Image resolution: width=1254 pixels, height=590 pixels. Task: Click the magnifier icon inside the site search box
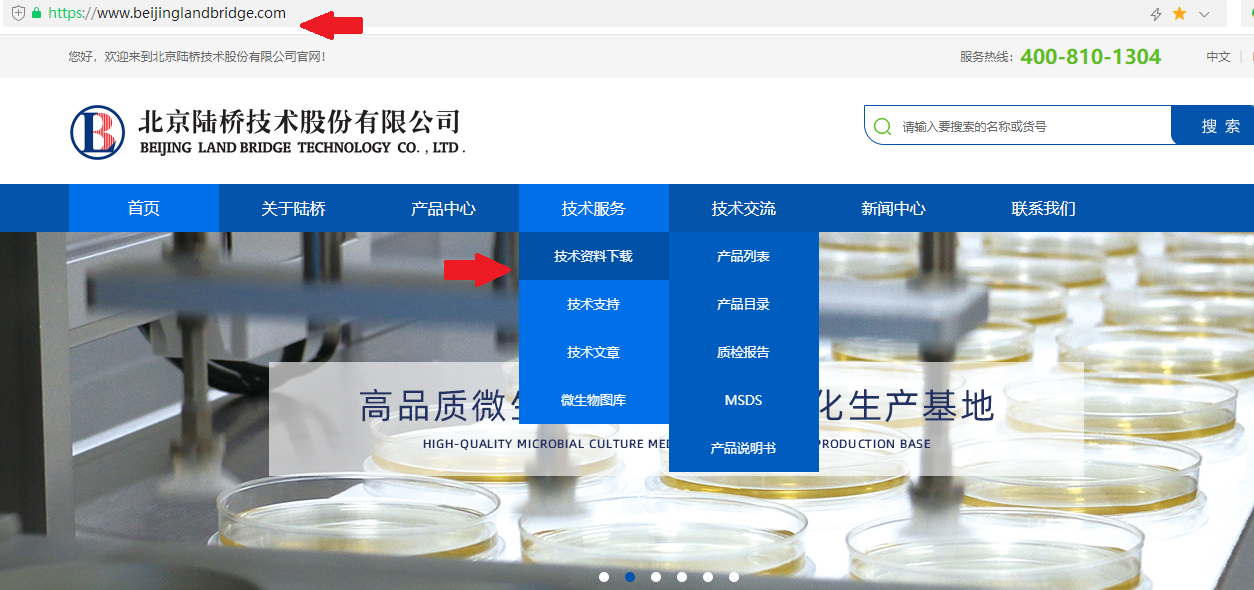pyautogui.click(x=881, y=125)
